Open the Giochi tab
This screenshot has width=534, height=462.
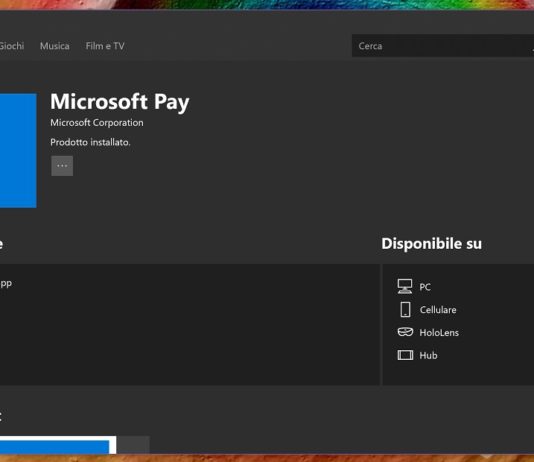(x=12, y=46)
